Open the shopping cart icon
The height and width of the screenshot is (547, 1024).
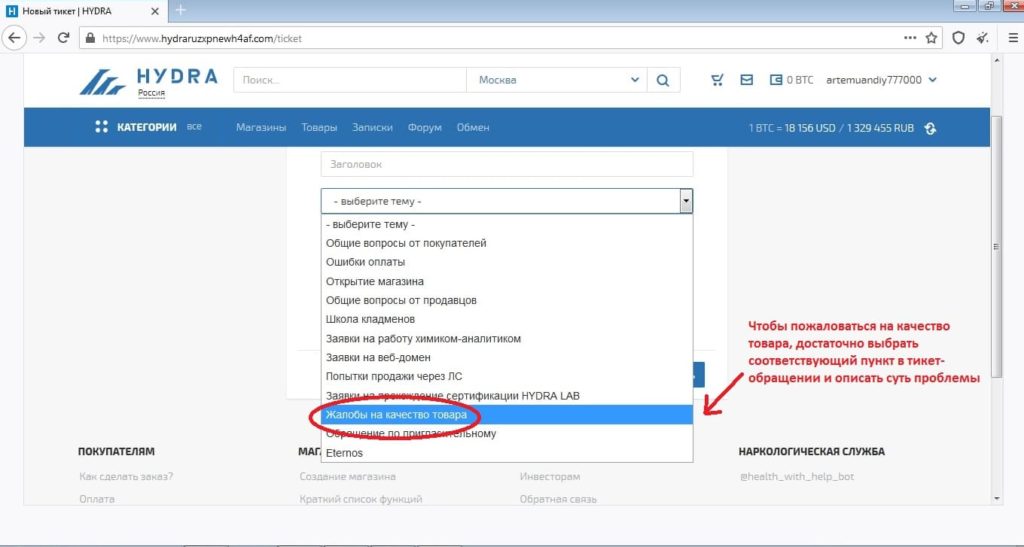click(717, 80)
